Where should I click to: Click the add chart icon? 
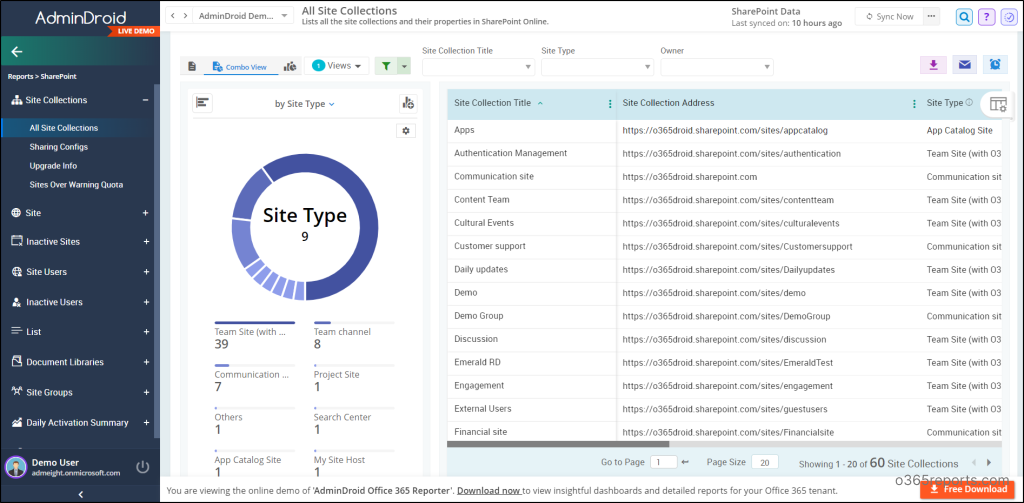[x=408, y=103]
